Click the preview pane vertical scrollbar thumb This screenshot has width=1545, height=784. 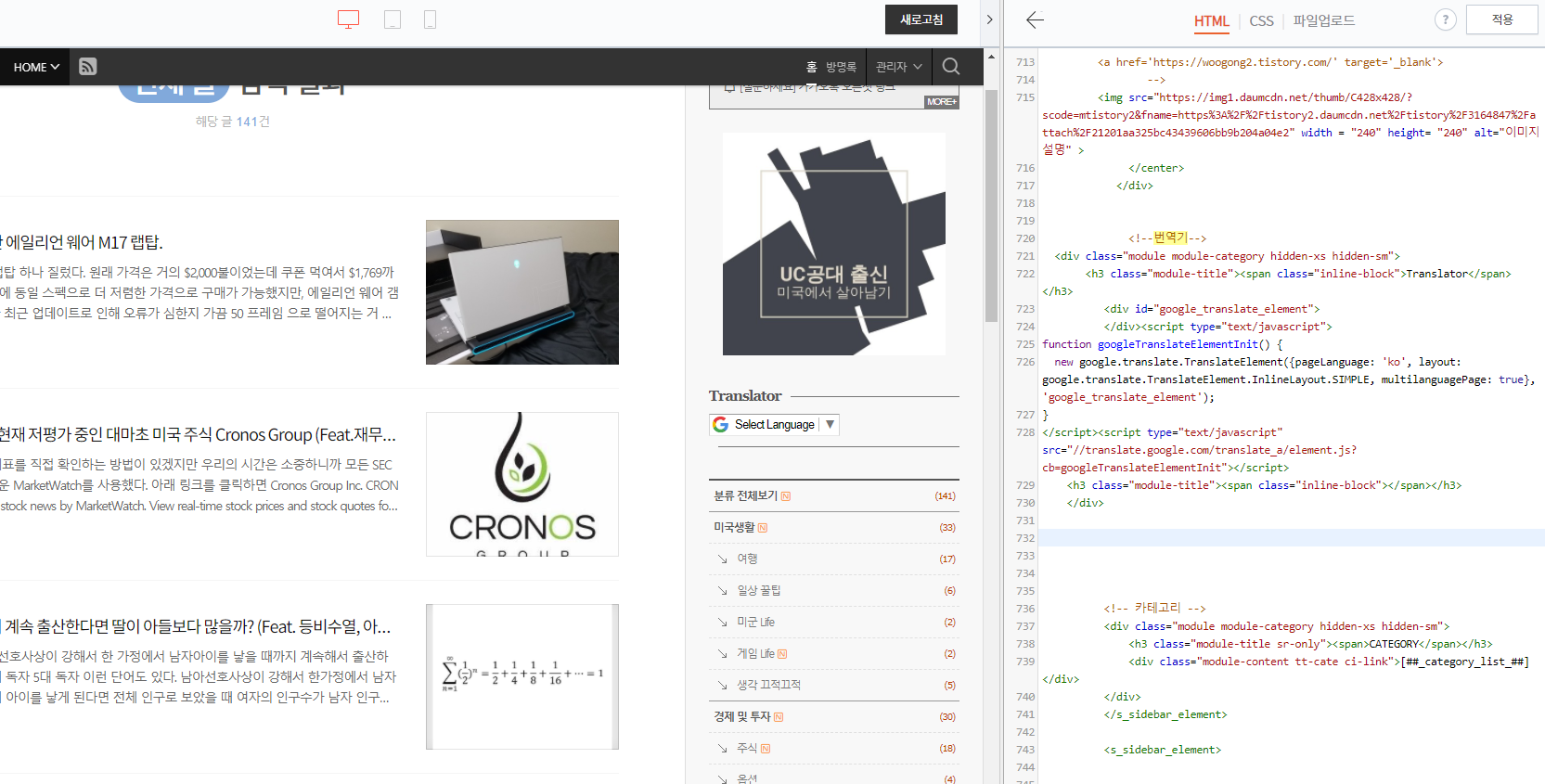(991, 205)
